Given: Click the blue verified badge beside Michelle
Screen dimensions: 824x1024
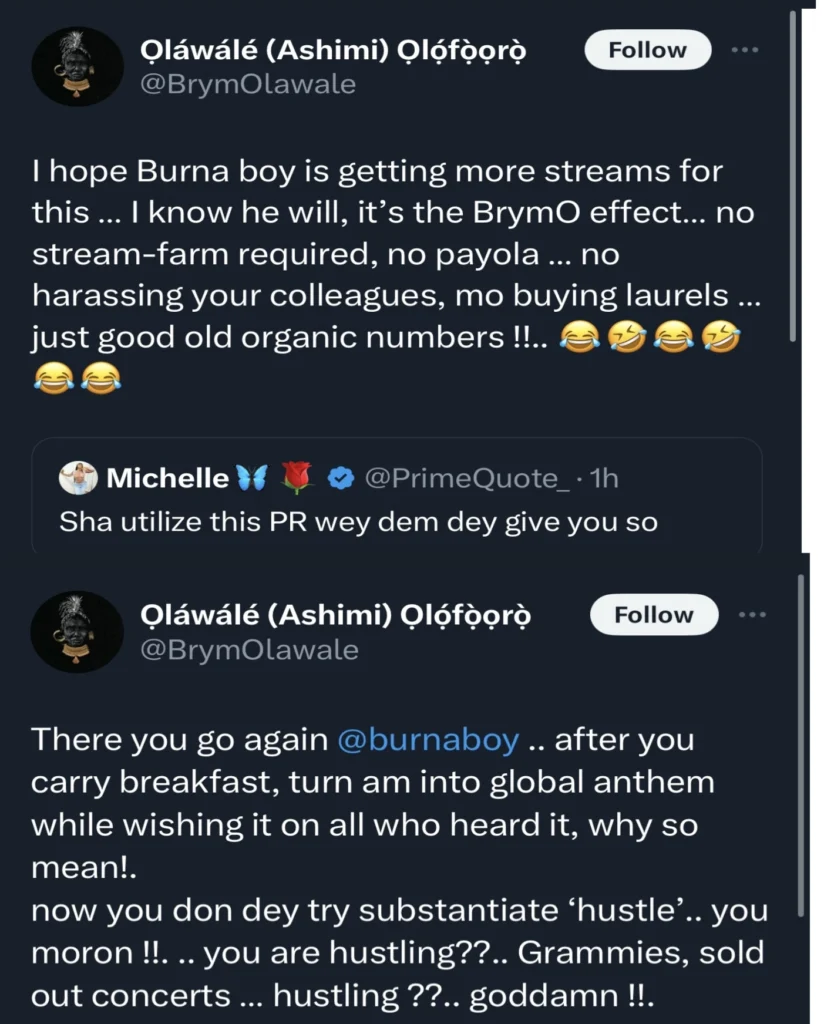Looking at the screenshot, I should 342,479.
